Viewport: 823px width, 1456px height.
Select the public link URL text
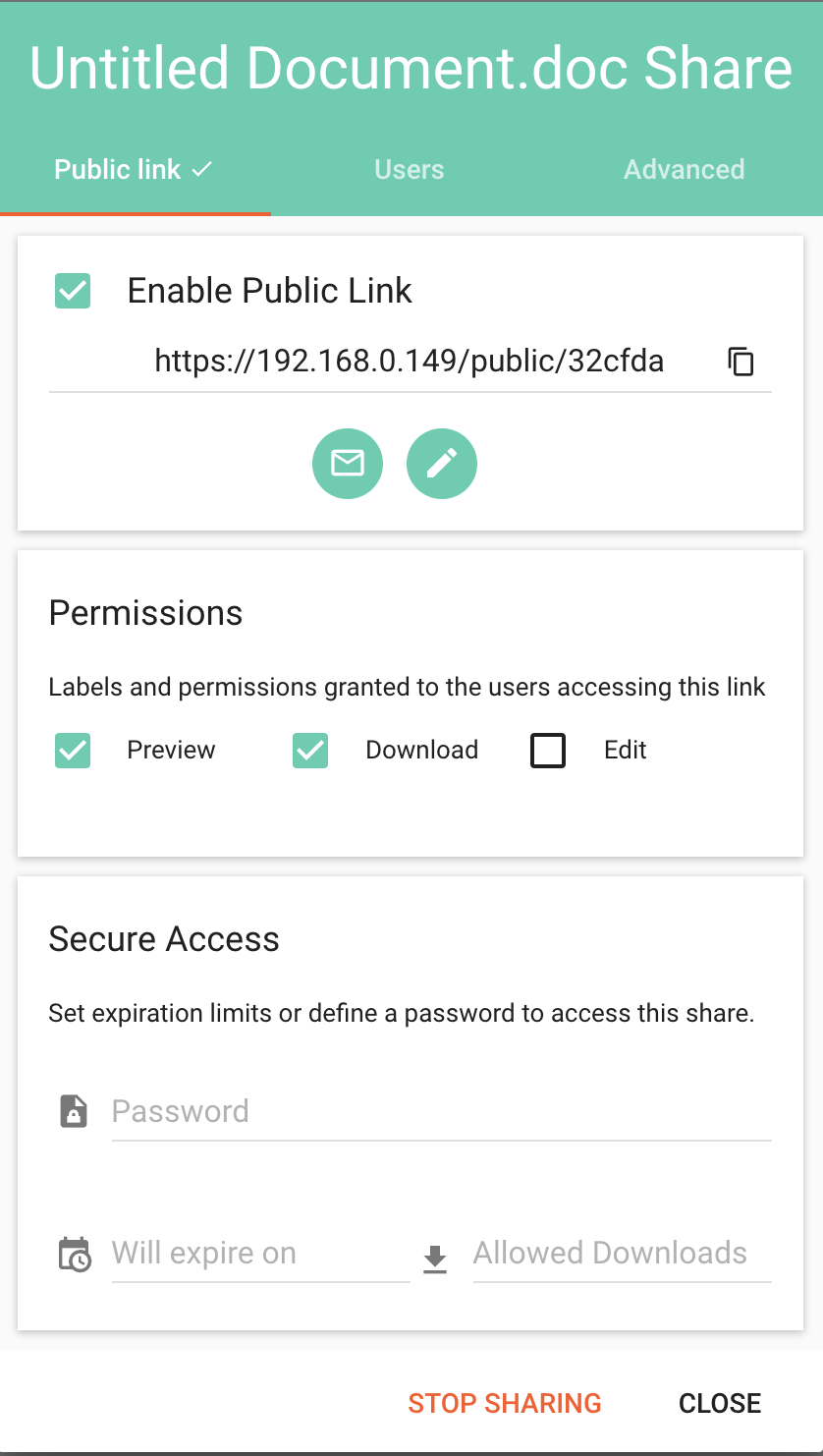[410, 362]
